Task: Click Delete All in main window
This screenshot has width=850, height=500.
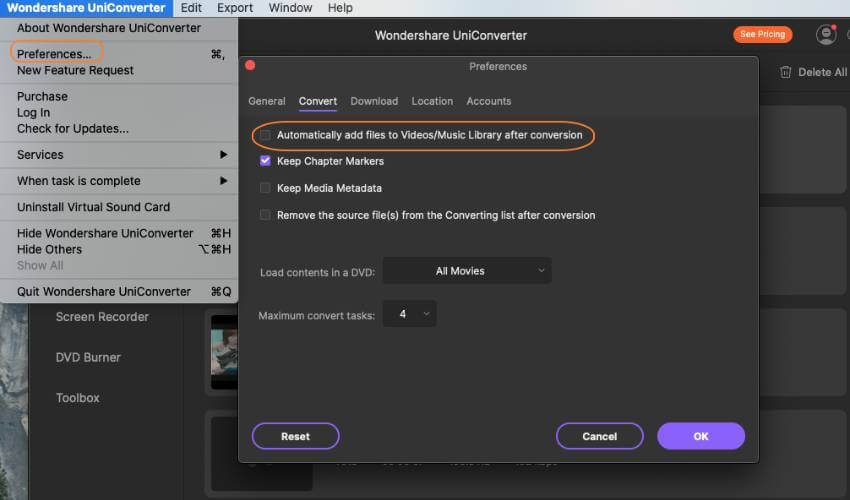Action: coord(822,72)
